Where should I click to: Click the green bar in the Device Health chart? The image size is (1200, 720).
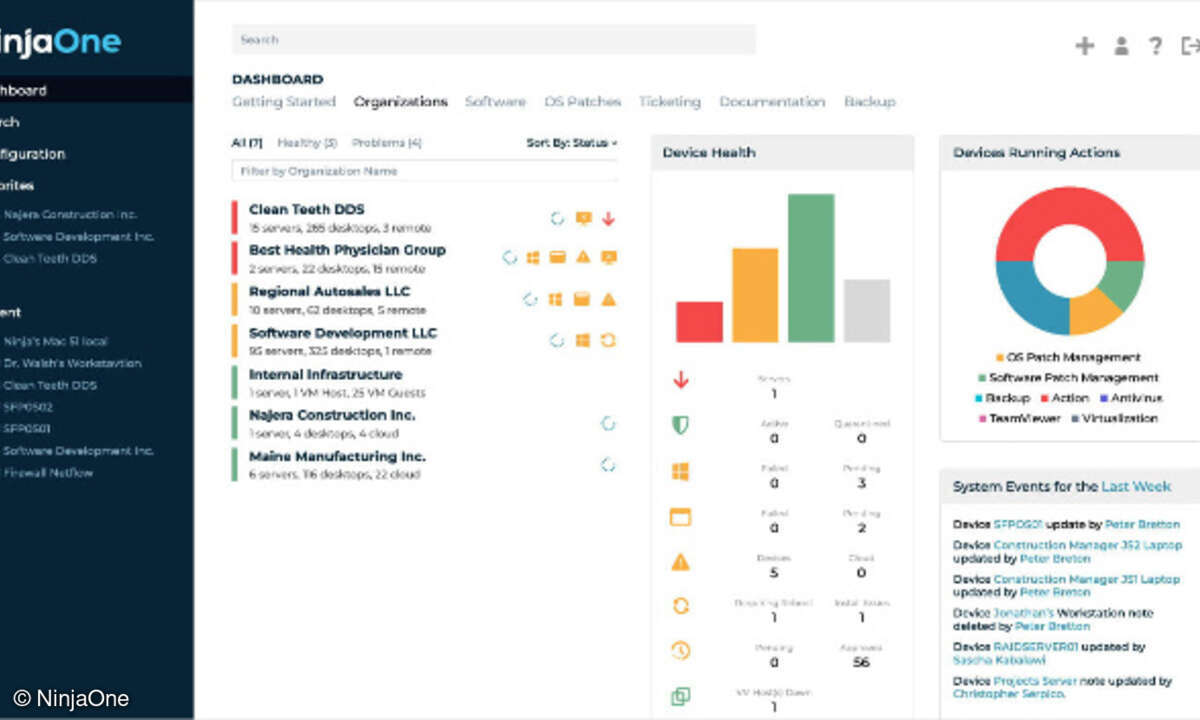coord(811,268)
